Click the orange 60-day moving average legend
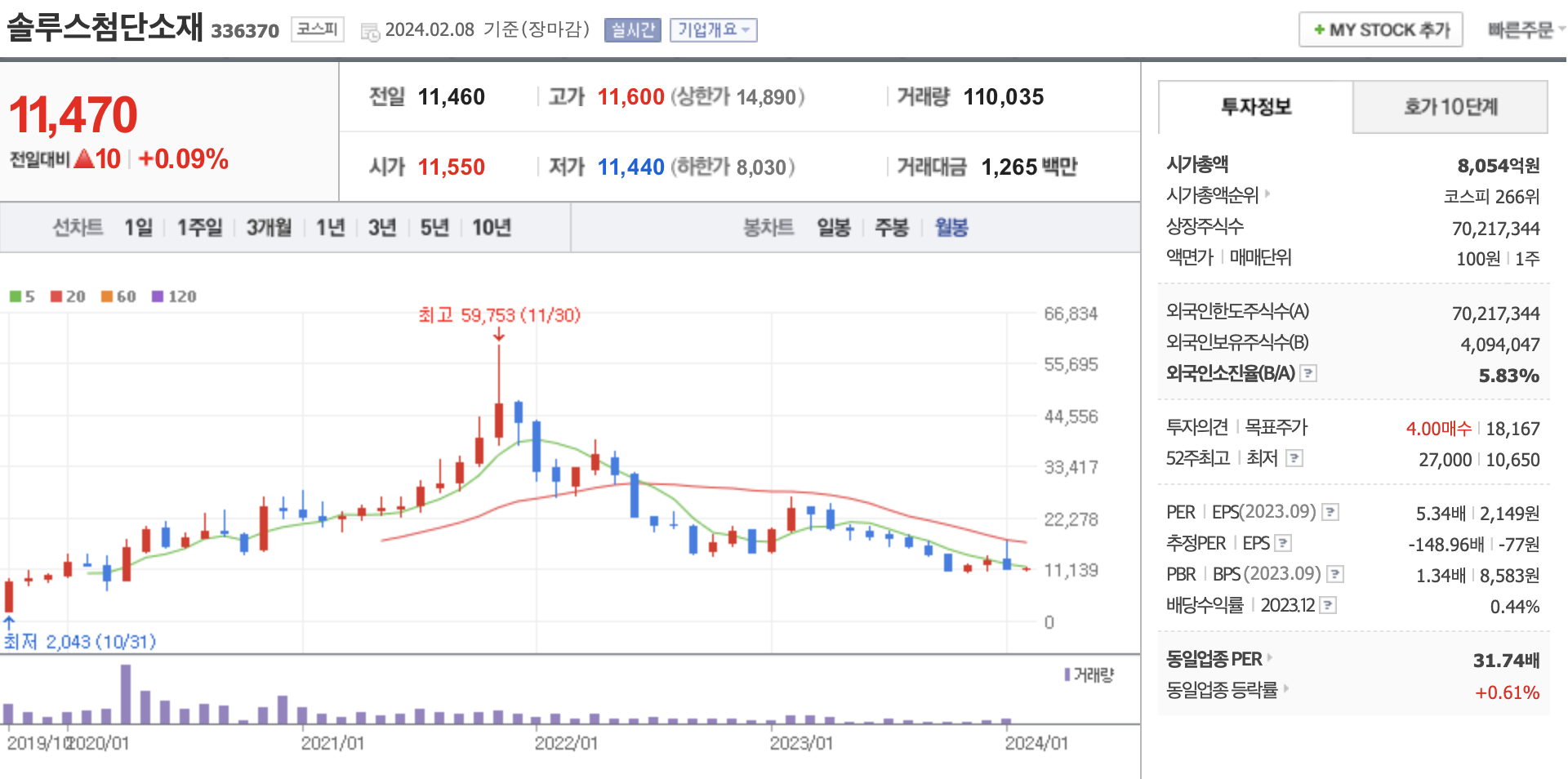1568x779 pixels. coord(118,296)
